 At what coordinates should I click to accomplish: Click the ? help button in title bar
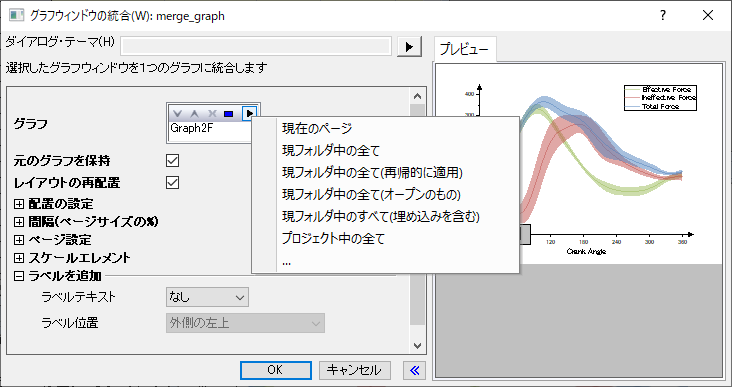coord(663,15)
